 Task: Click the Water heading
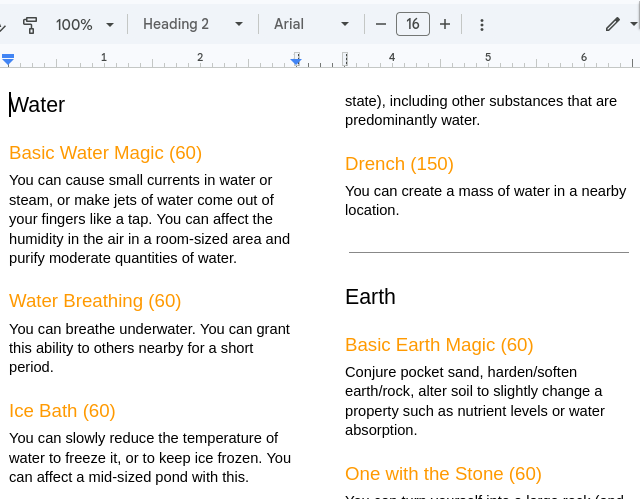point(37,105)
